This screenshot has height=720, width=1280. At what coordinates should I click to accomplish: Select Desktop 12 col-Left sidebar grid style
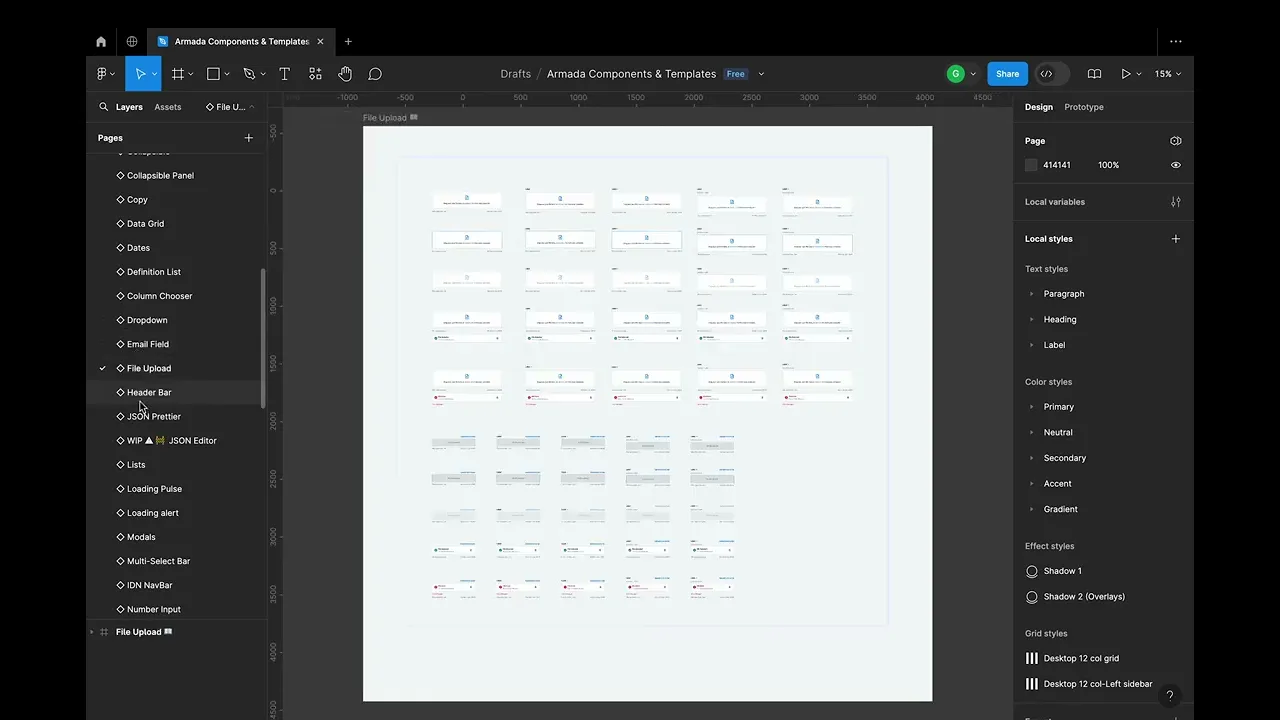(x=1098, y=684)
